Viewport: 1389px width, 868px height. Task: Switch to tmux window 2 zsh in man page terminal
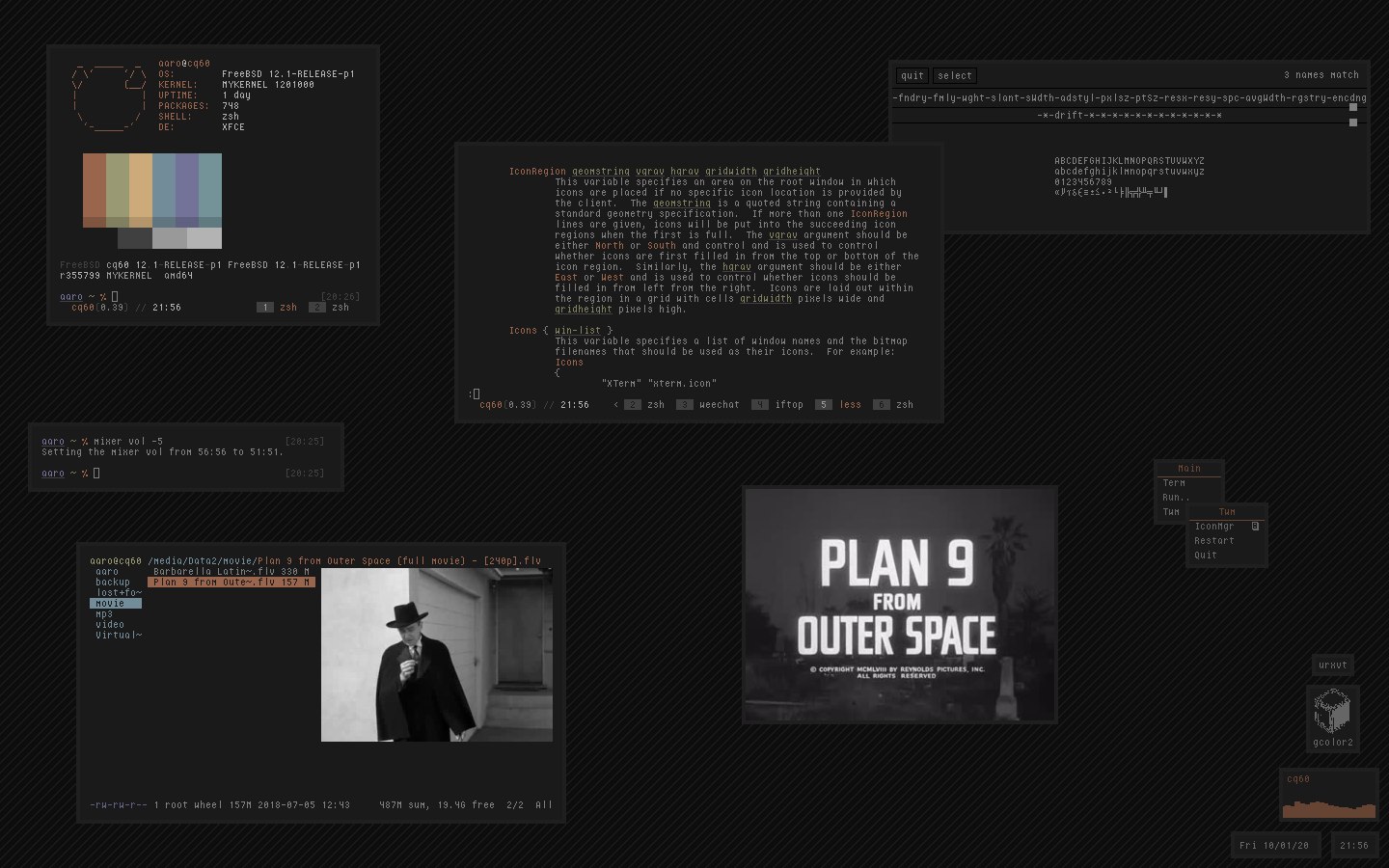pyautogui.click(x=644, y=405)
